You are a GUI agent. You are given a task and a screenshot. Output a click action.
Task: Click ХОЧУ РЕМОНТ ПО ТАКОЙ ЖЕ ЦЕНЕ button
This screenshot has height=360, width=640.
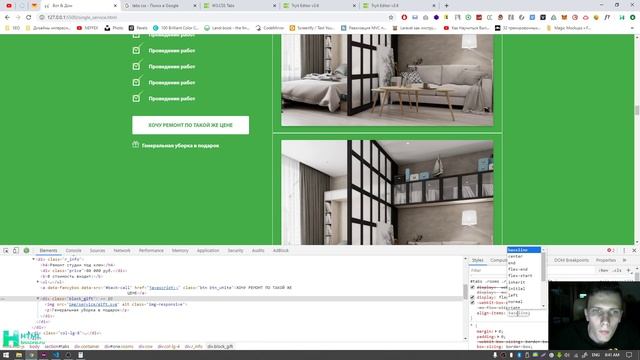pos(190,125)
